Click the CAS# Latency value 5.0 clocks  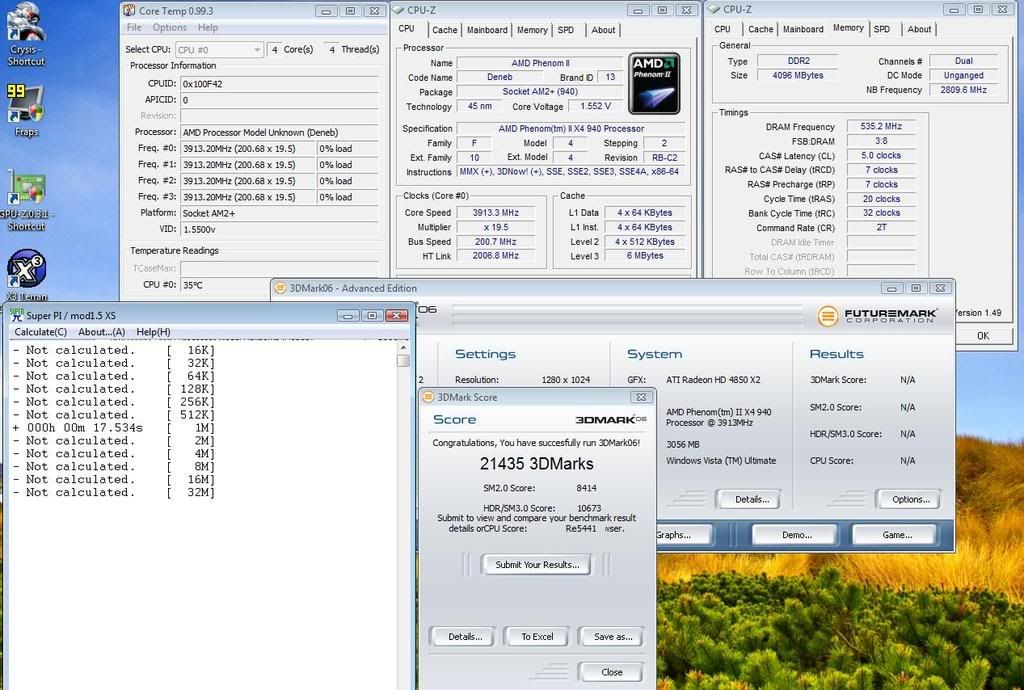(881, 155)
